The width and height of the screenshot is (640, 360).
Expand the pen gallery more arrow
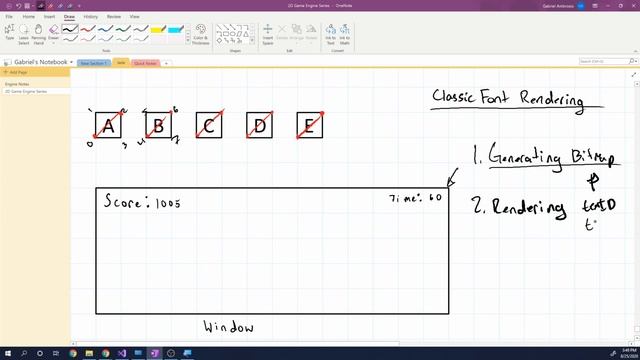(x=188, y=40)
